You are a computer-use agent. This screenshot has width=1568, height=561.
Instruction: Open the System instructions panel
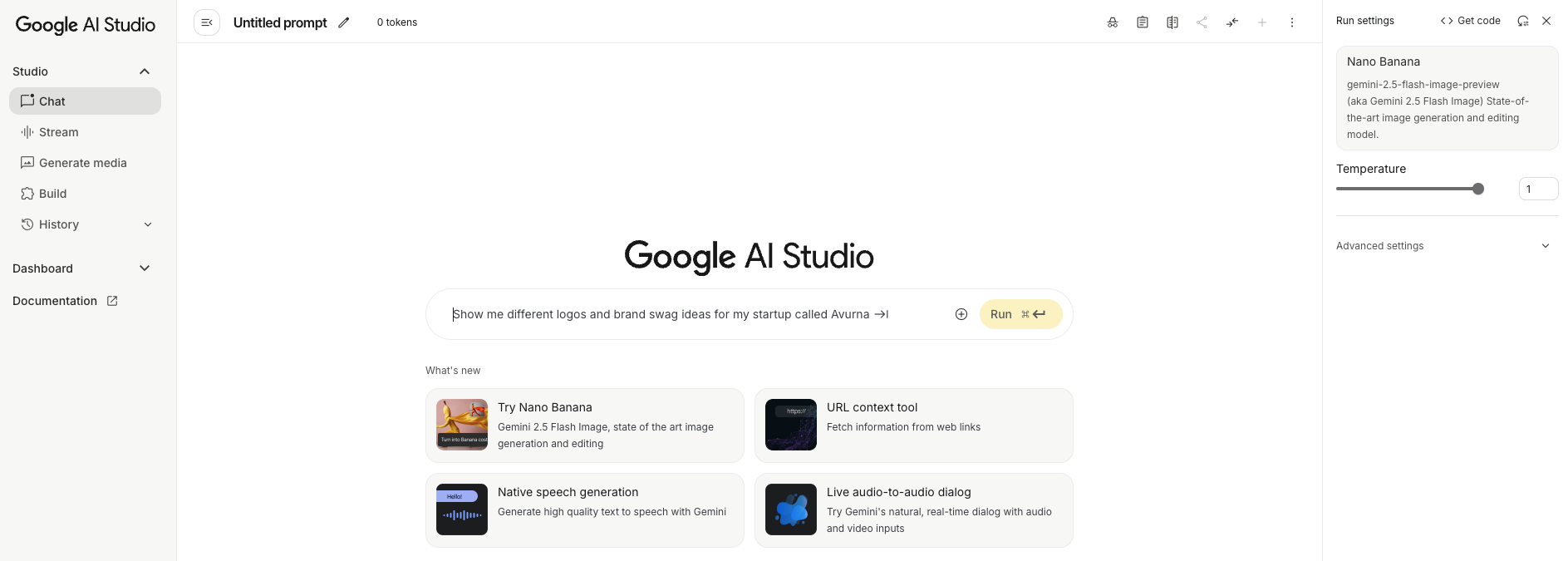1143,22
